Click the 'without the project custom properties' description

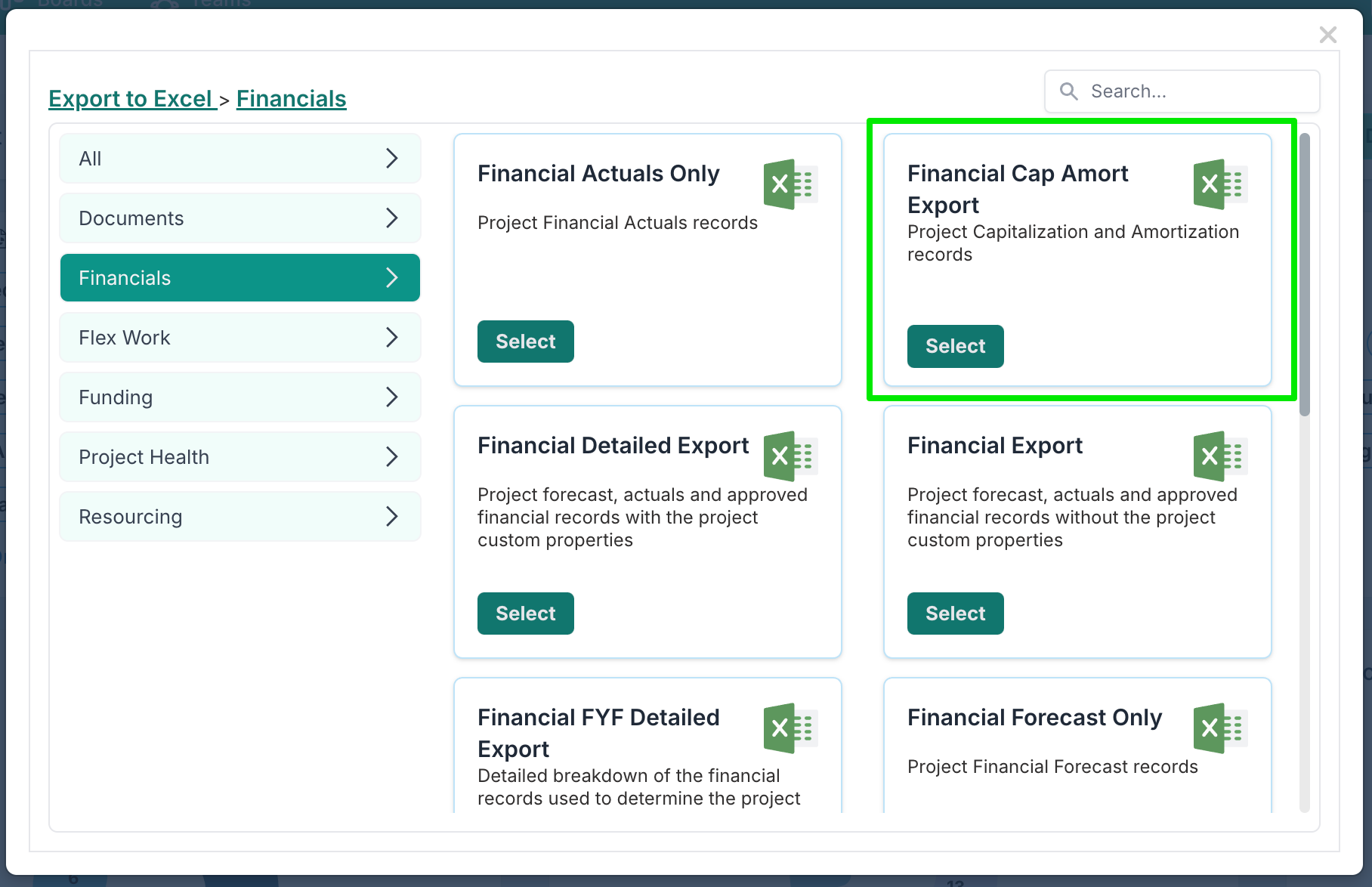(1072, 518)
